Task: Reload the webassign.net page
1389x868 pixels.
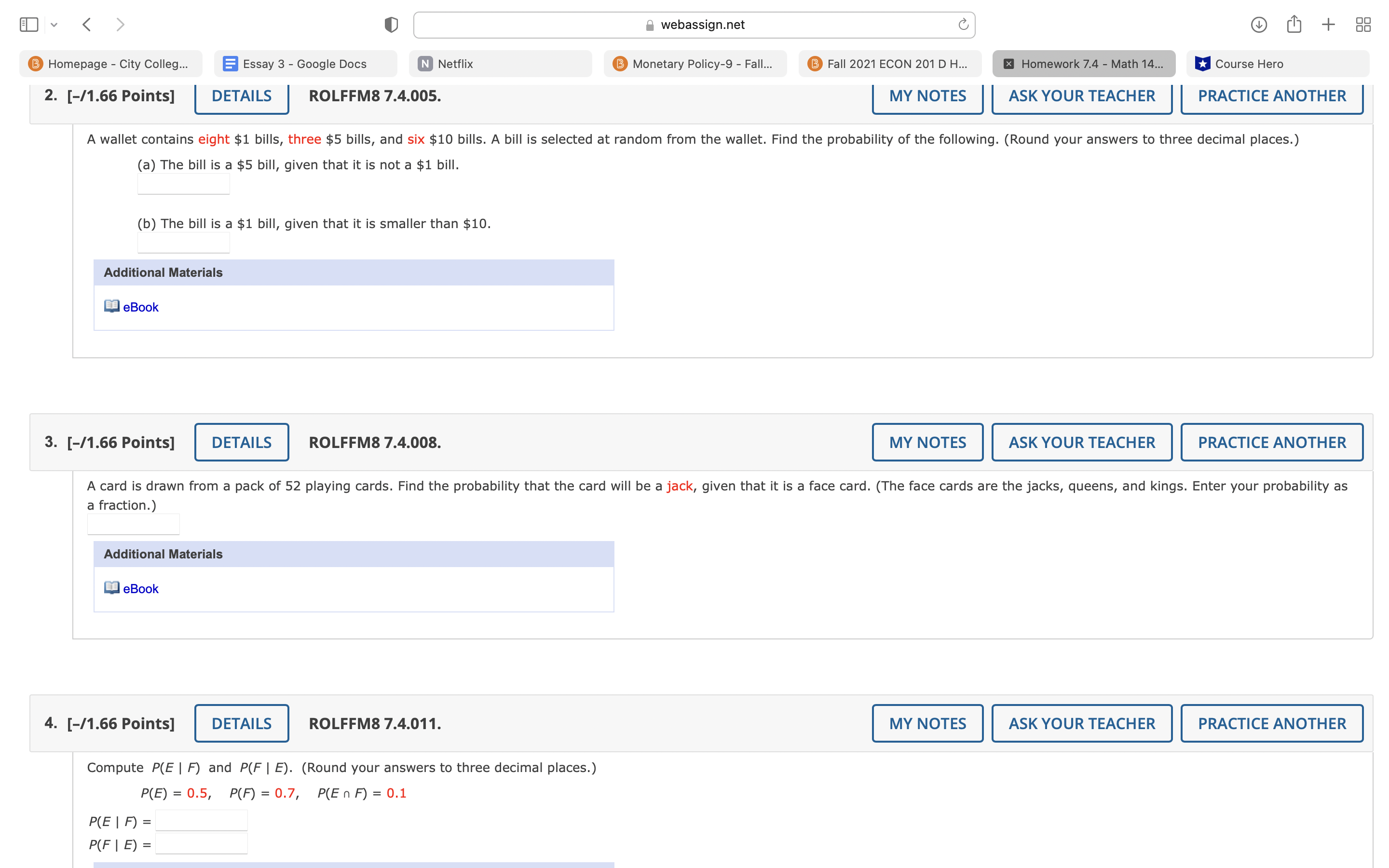Action: 963,24
